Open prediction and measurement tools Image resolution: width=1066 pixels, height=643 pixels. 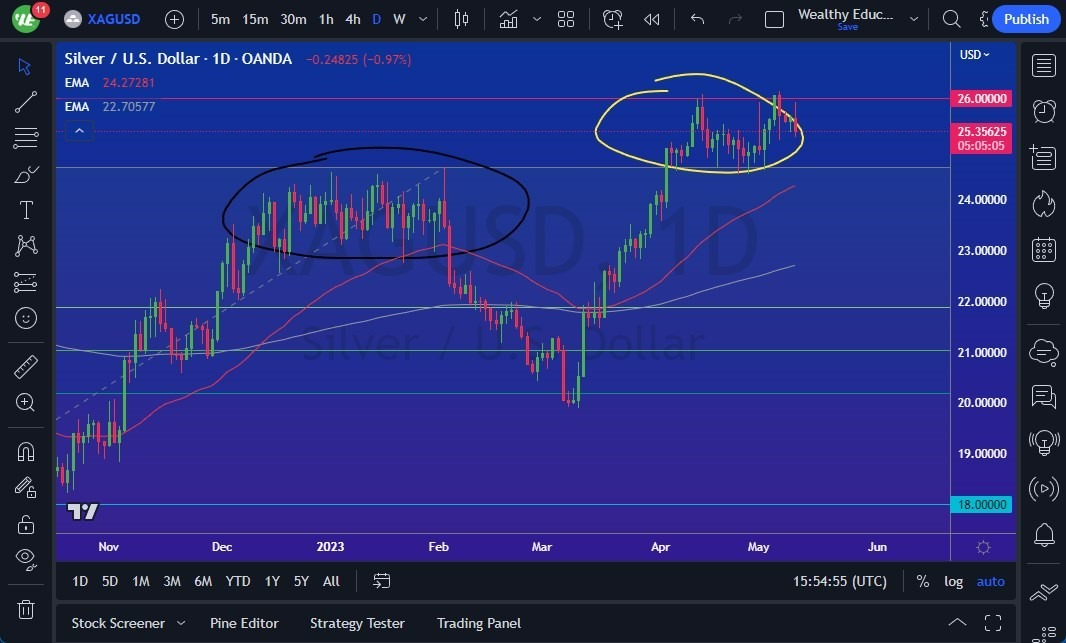pos(25,281)
